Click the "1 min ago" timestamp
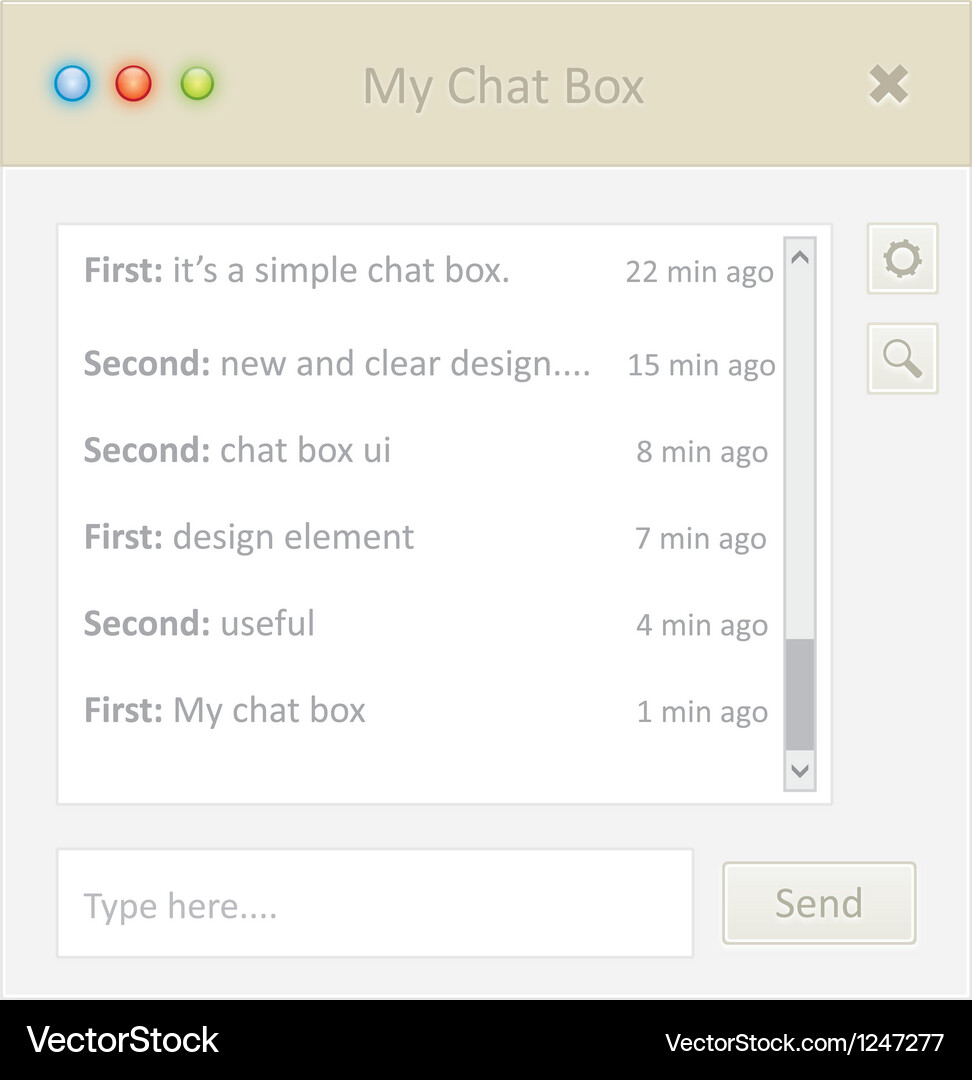 pyautogui.click(x=702, y=712)
